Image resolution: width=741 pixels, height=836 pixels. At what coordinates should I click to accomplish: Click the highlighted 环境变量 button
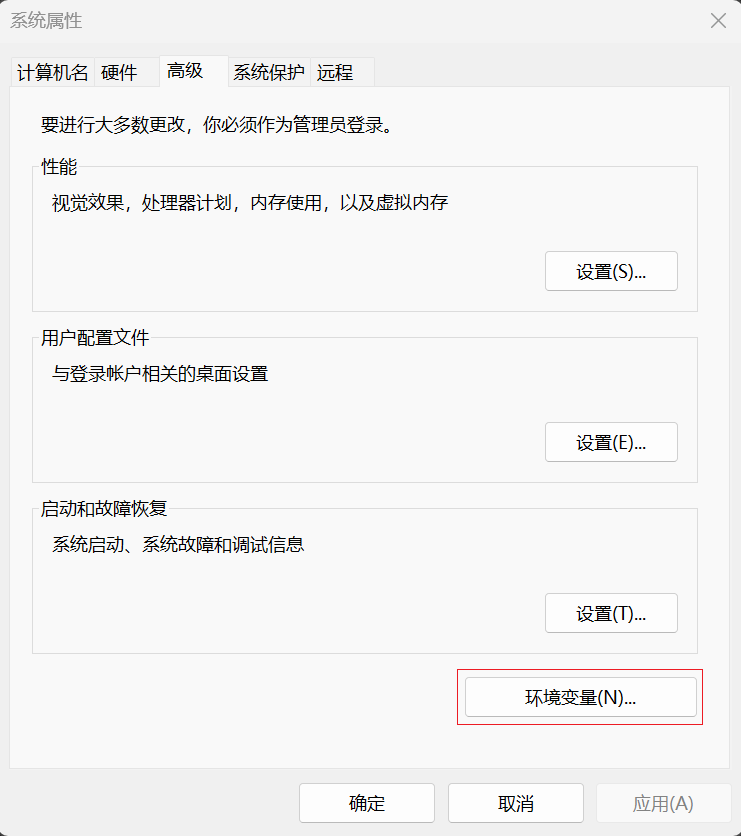click(580, 696)
